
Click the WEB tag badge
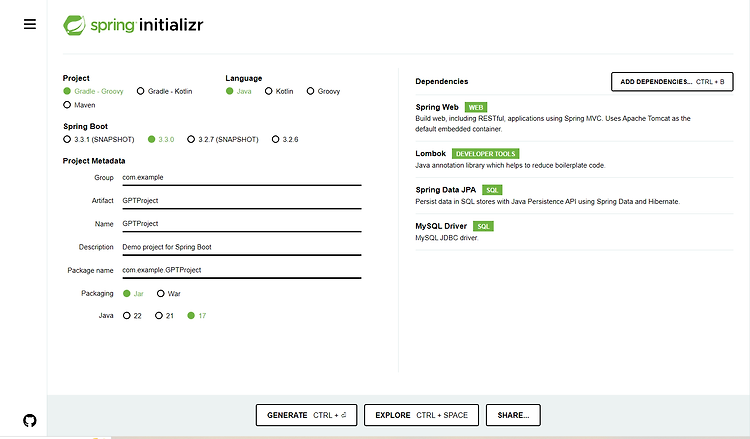point(476,108)
